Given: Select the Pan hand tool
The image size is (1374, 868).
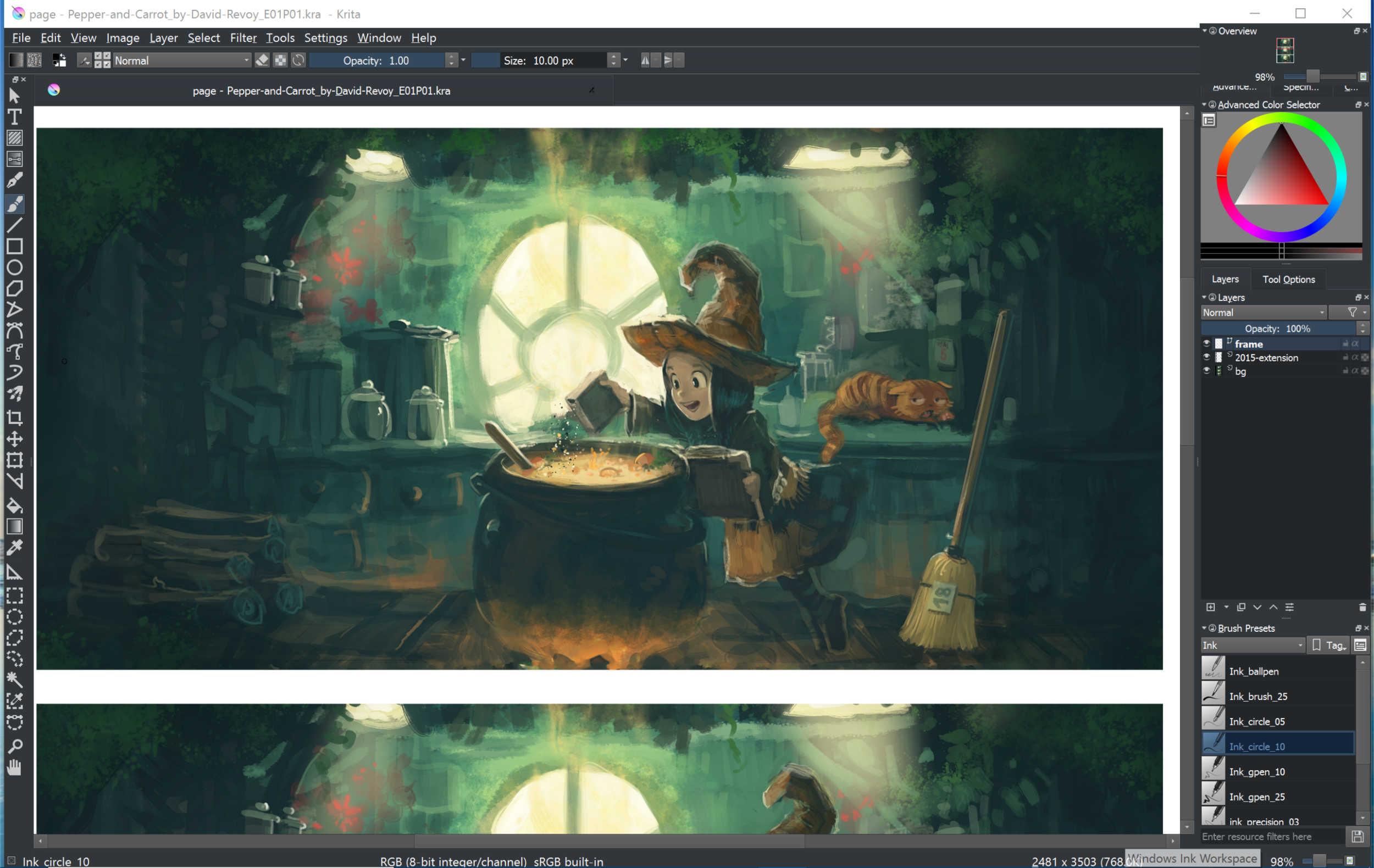Looking at the screenshot, I should [15, 767].
